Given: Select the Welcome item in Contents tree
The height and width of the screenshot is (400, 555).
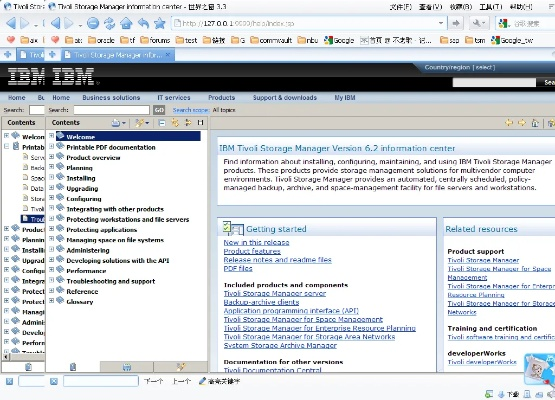Looking at the screenshot, I should (x=128, y=136).
